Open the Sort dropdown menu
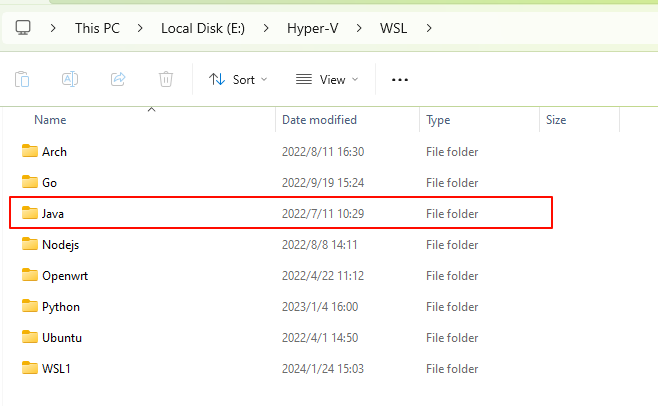The height and width of the screenshot is (406, 658). tap(238, 79)
